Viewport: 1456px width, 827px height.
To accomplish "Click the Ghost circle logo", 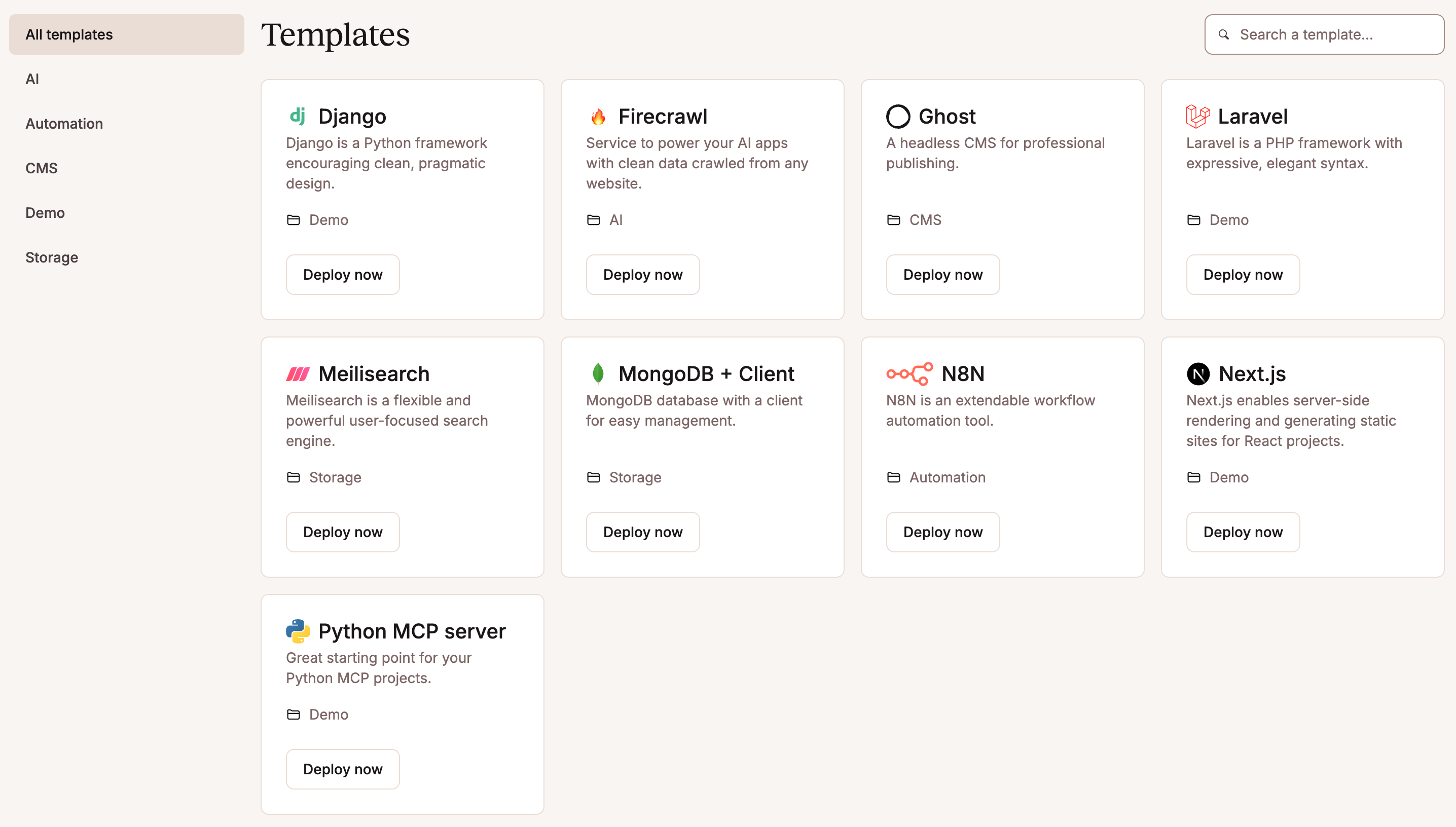I will click(x=897, y=117).
